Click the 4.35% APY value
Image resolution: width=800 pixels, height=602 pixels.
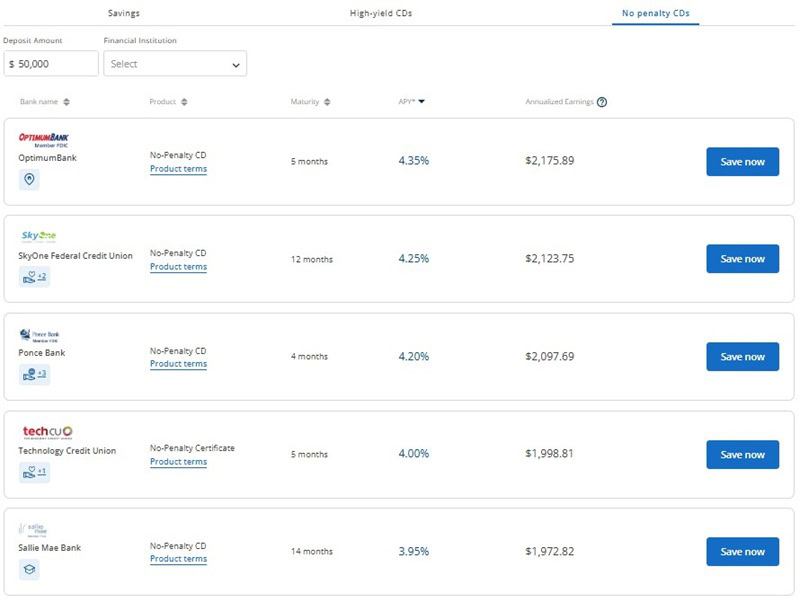pos(414,161)
